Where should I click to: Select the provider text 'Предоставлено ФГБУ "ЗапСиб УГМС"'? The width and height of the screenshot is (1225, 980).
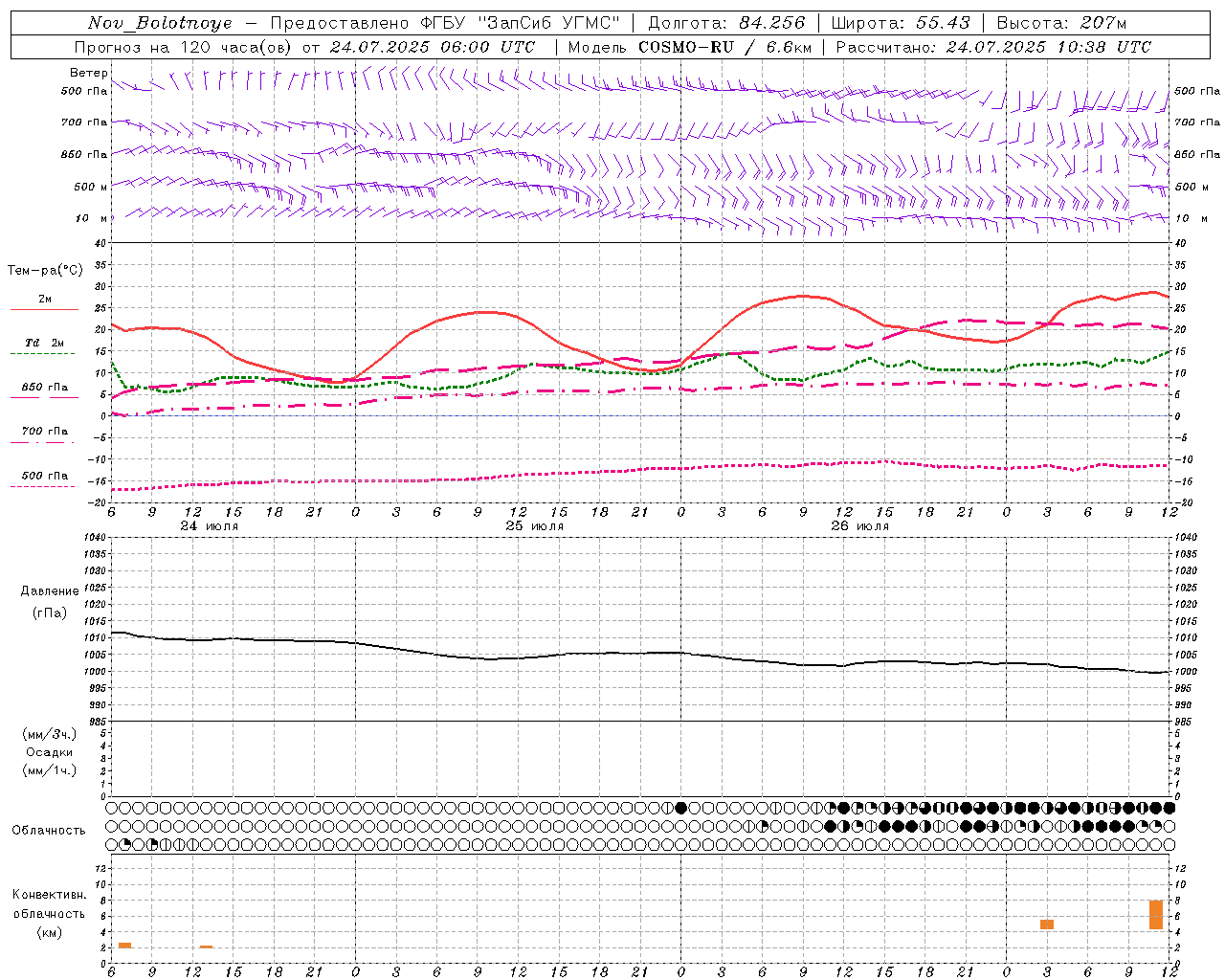tap(445, 23)
